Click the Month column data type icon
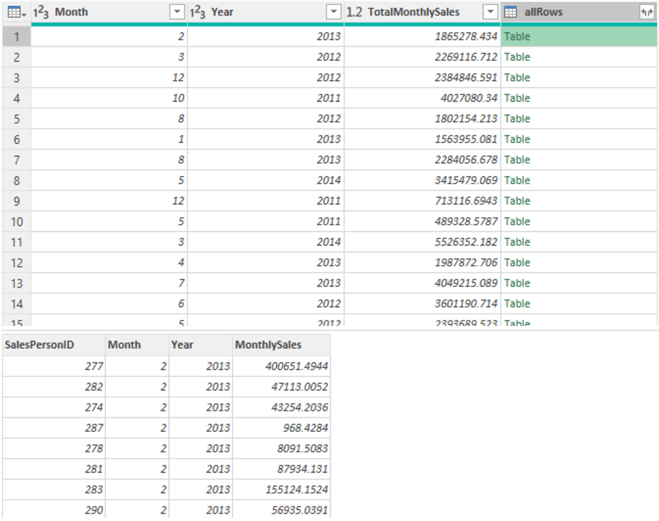 [x=42, y=11]
